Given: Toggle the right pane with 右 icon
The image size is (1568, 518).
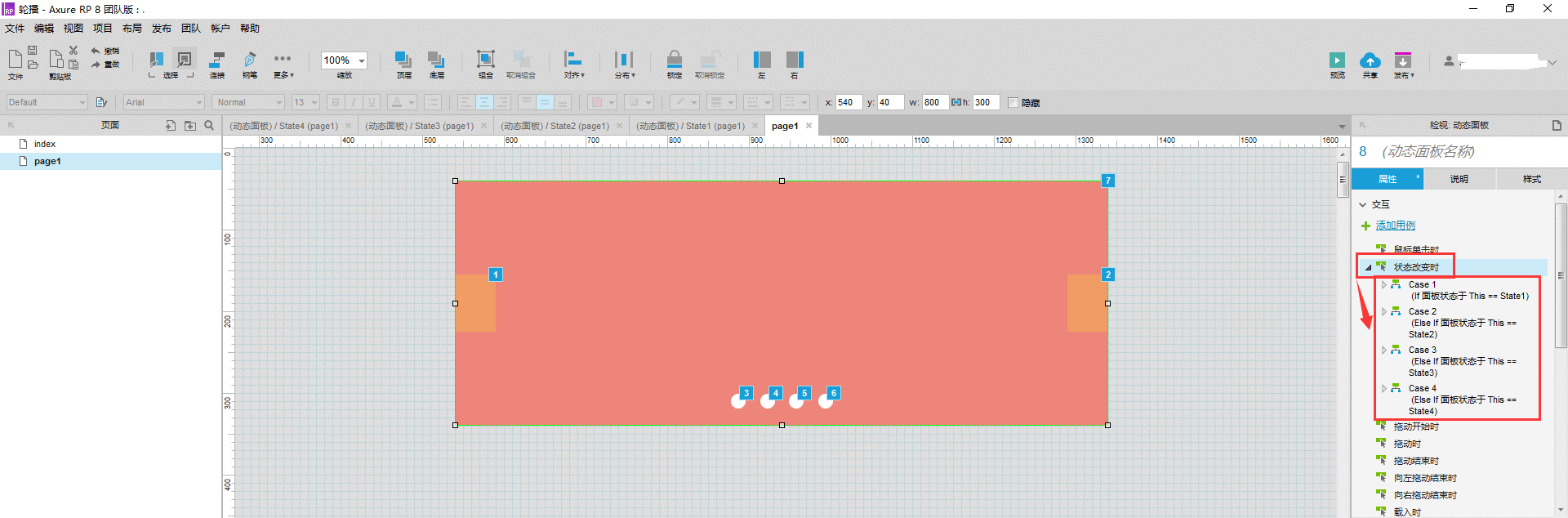Looking at the screenshot, I should pos(795,64).
